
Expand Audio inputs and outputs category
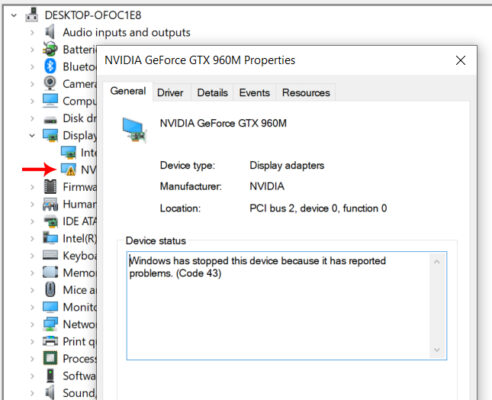(x=32, y=33)
